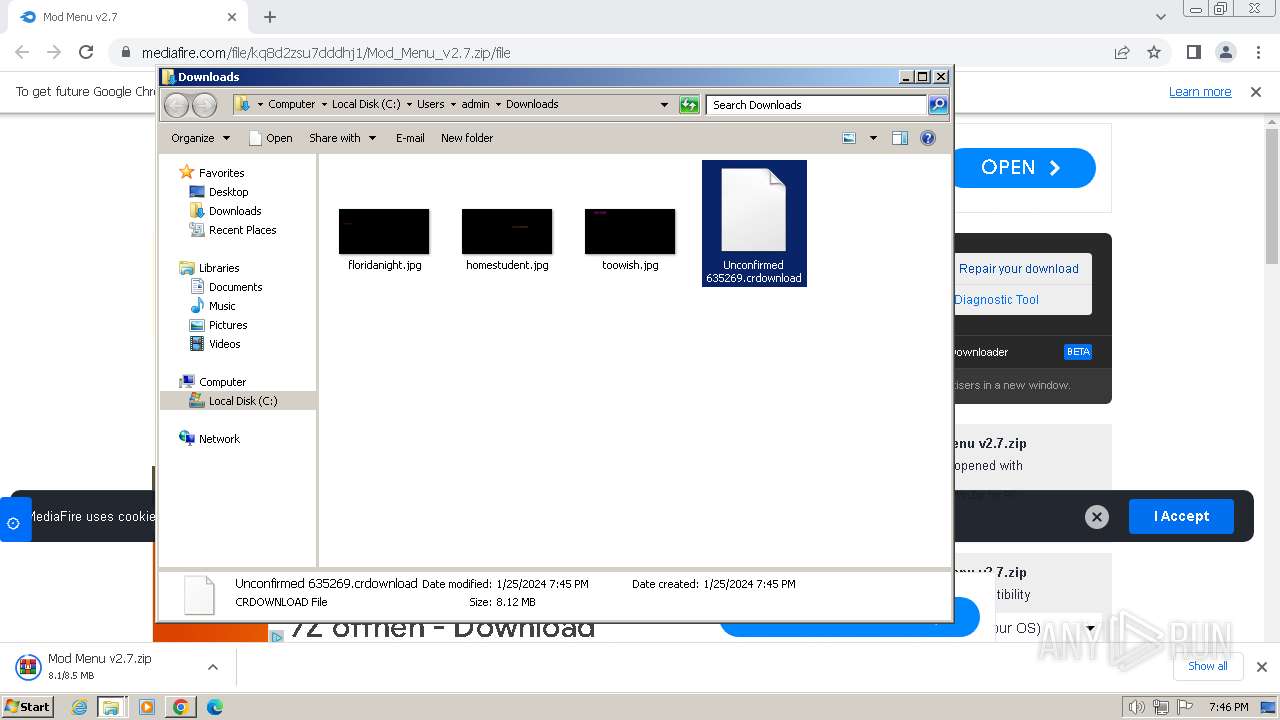Select Favorites in the navigation pane
Screen dimensions: 1280x720
221,173
